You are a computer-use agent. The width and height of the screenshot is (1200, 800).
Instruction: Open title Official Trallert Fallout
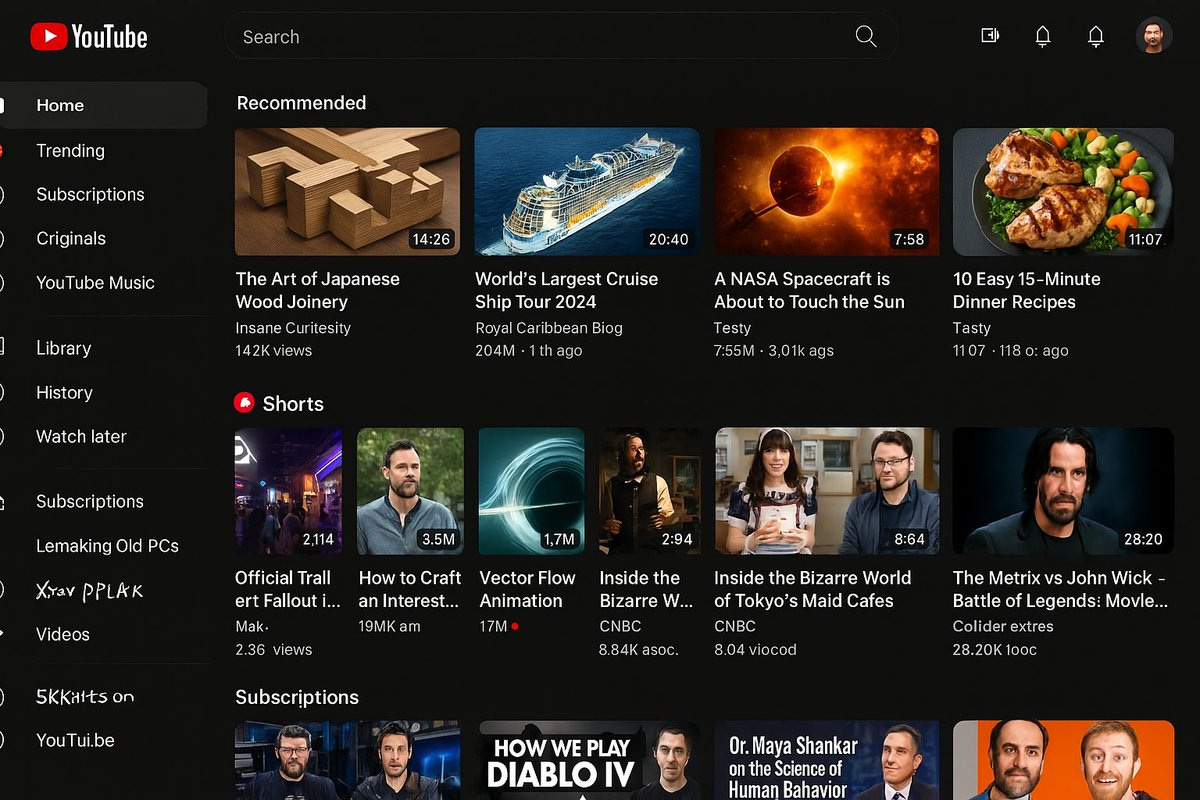288,589
